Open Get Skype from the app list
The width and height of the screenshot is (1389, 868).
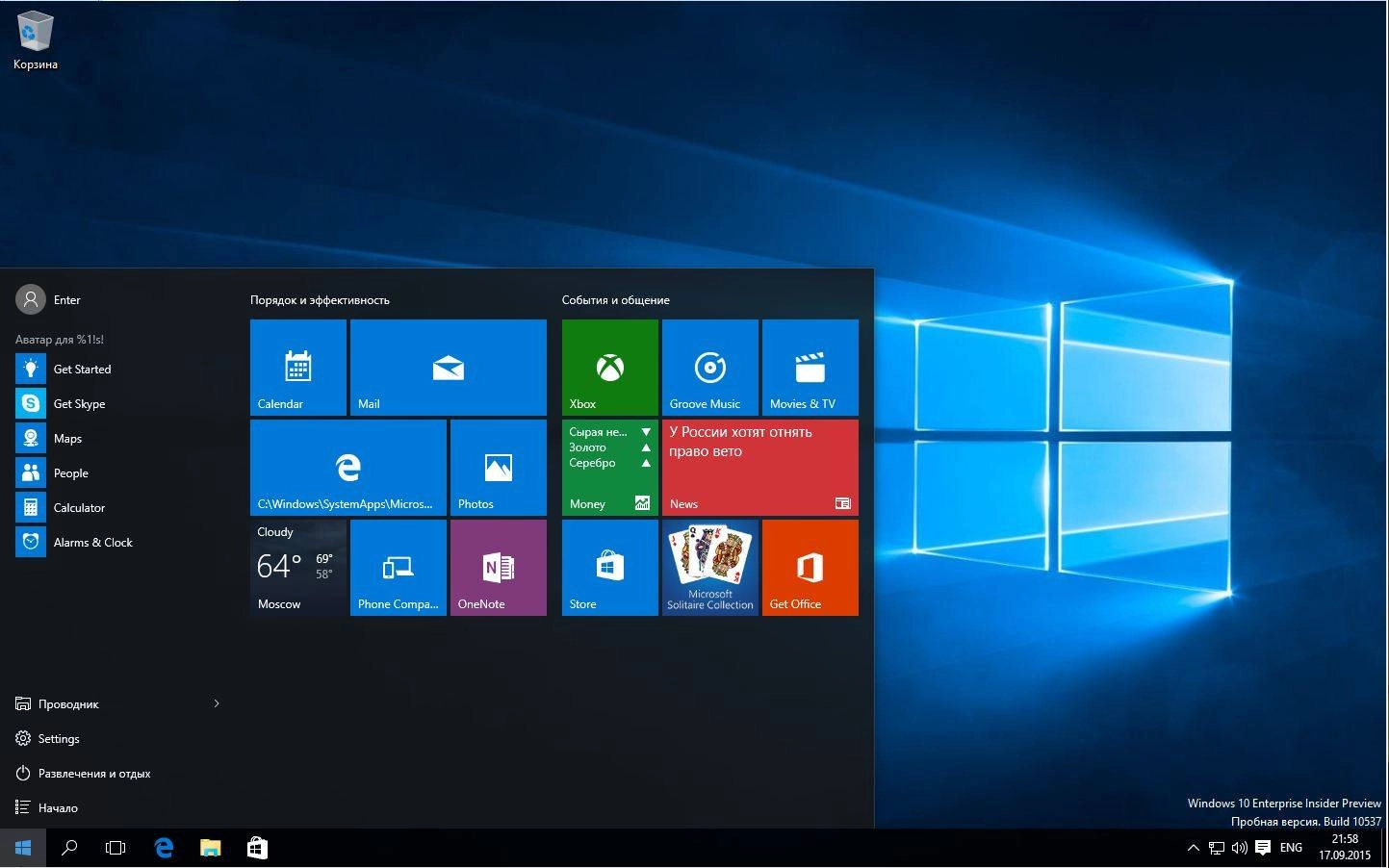click(119, 404)
